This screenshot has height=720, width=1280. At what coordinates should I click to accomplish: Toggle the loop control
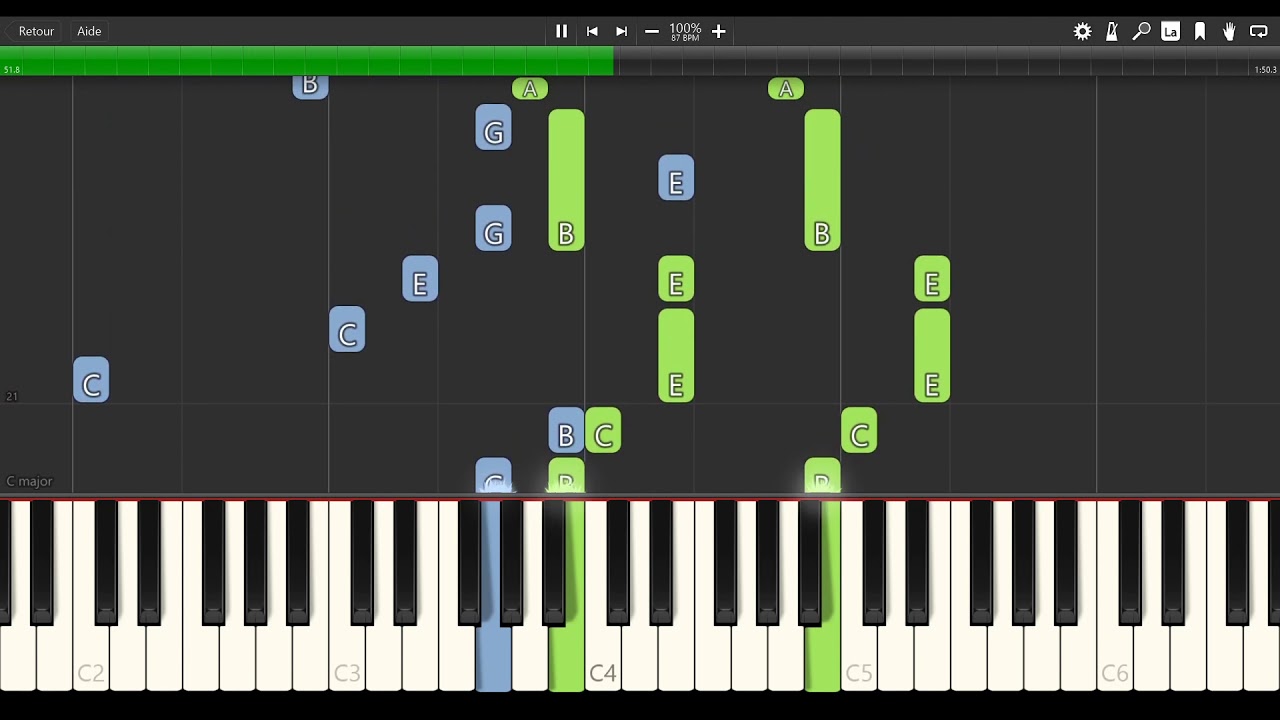point(1259,31)
